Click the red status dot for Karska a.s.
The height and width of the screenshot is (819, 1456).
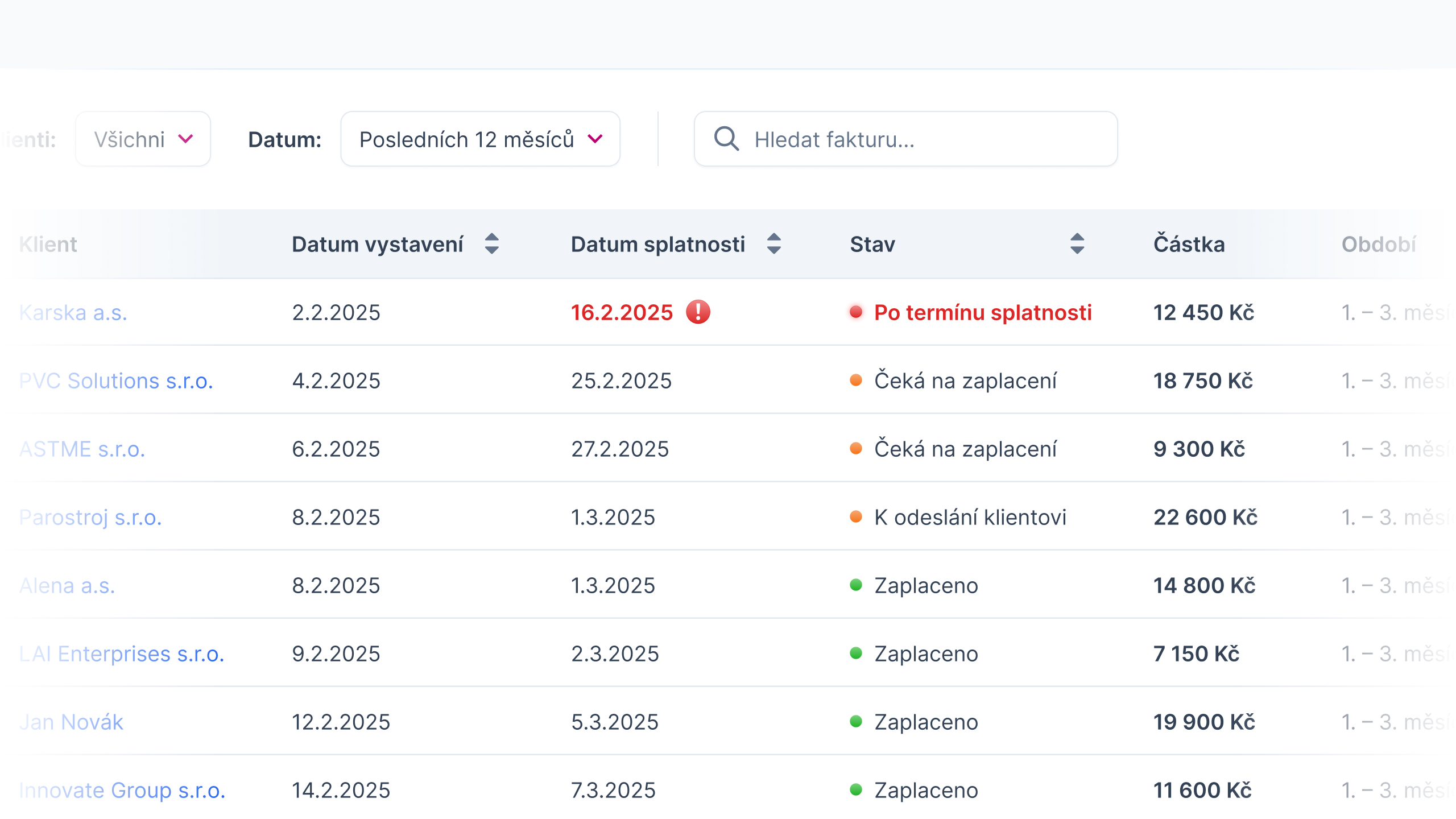[x=855, y=312]
